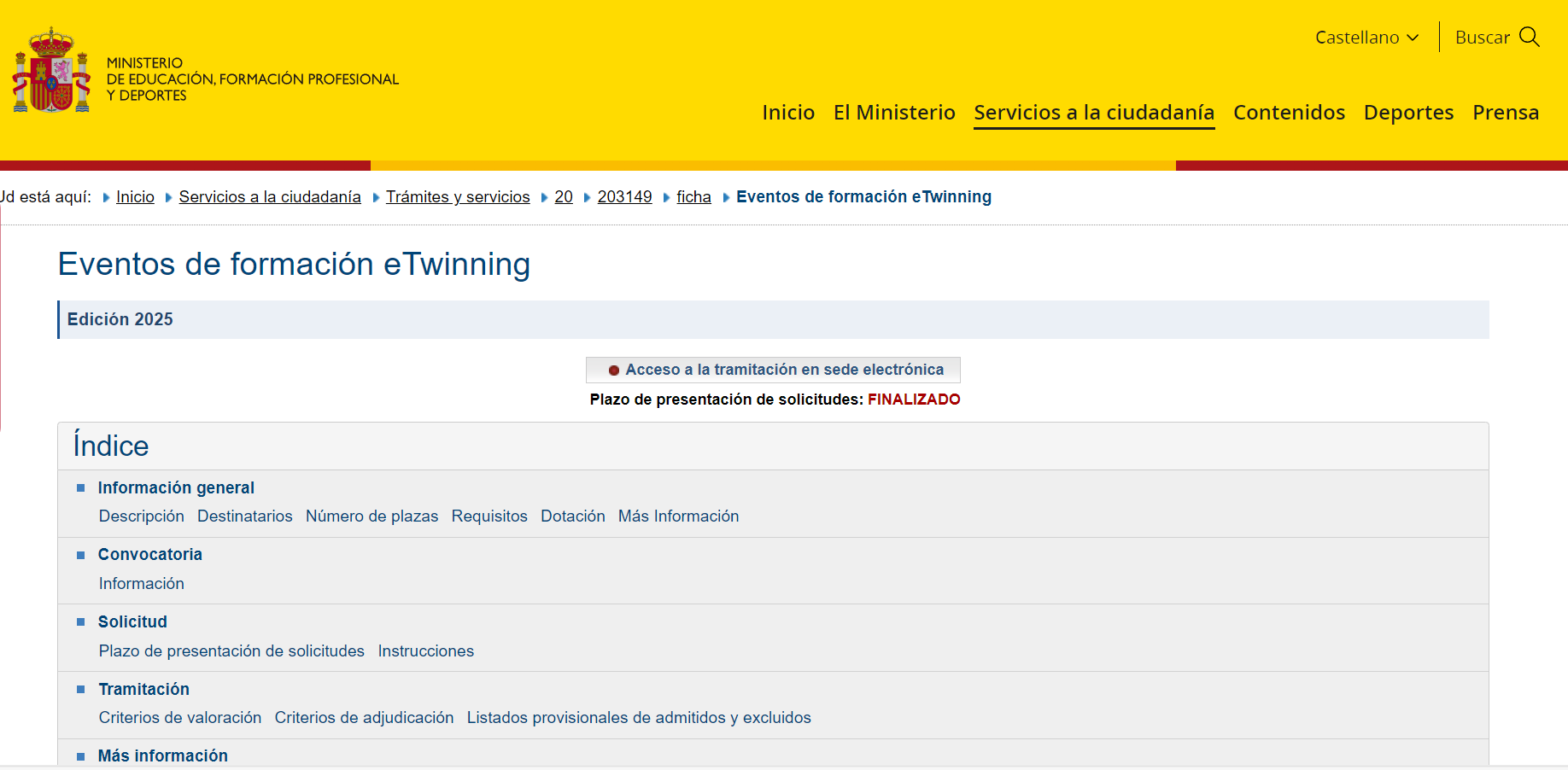Viewport: 1568px width, 770px height.
Task: Open the Prensa menu item
Action: click(x=1505, y=113)
